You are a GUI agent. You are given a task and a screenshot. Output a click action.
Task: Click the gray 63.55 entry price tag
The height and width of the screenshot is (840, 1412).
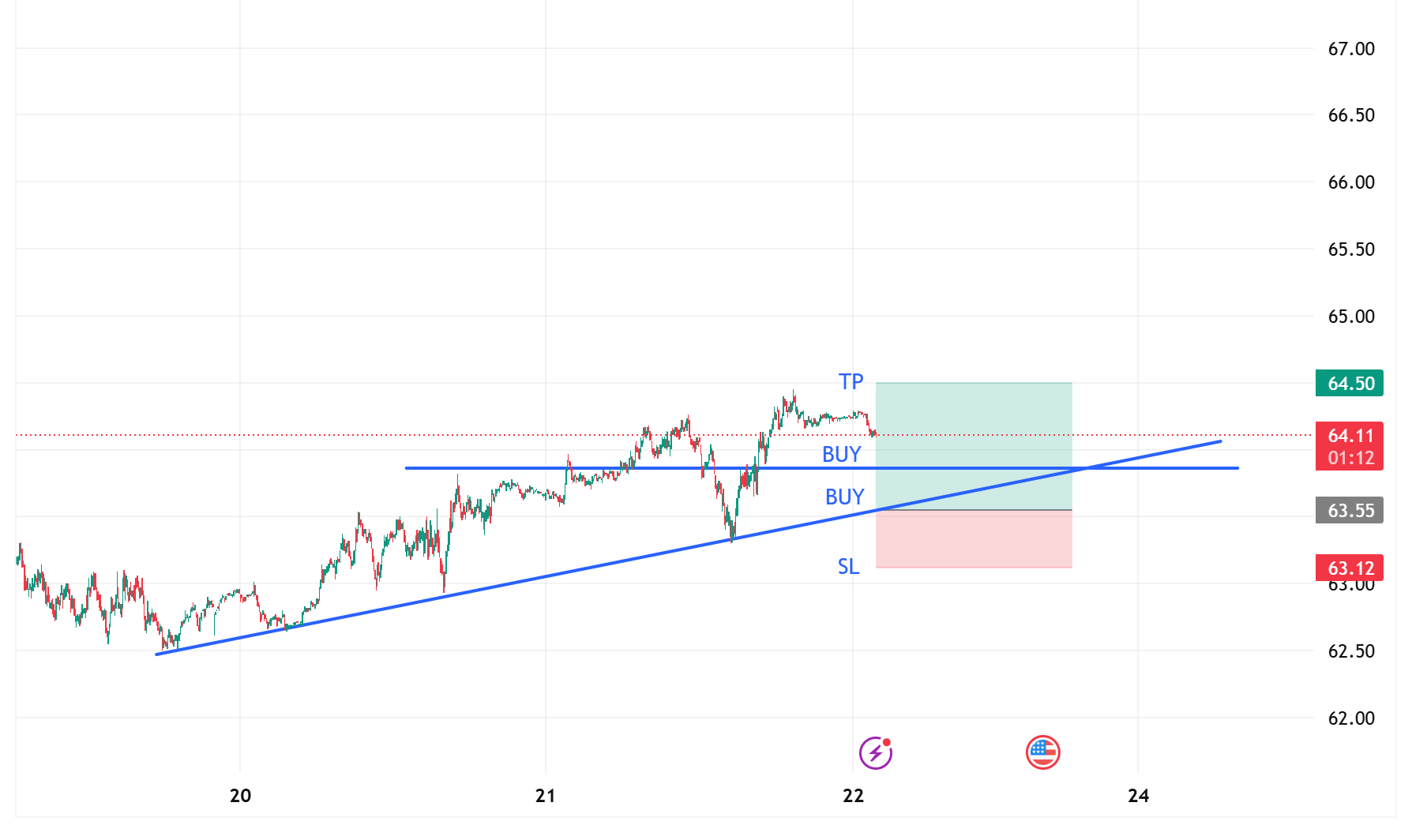click(x=1350, y=511)
